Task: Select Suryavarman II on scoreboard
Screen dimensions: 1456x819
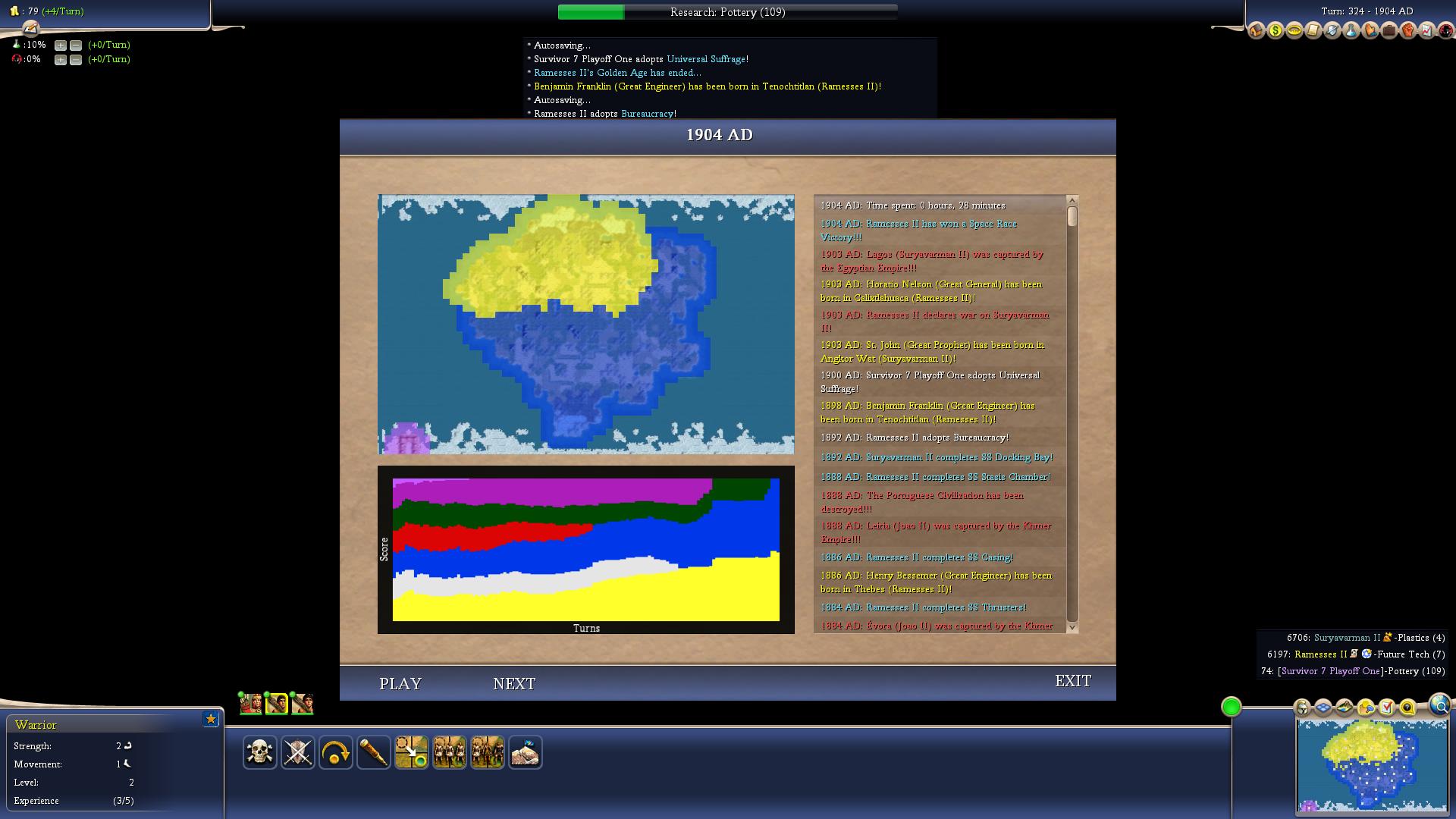Action: click(1347, 638)
